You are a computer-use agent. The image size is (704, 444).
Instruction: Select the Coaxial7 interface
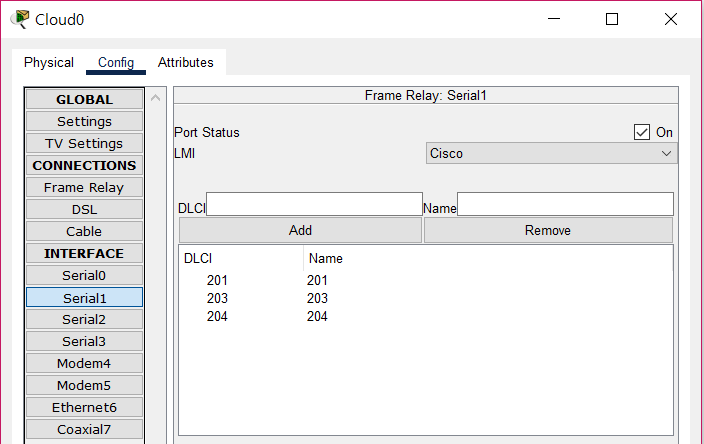[84, 429]
